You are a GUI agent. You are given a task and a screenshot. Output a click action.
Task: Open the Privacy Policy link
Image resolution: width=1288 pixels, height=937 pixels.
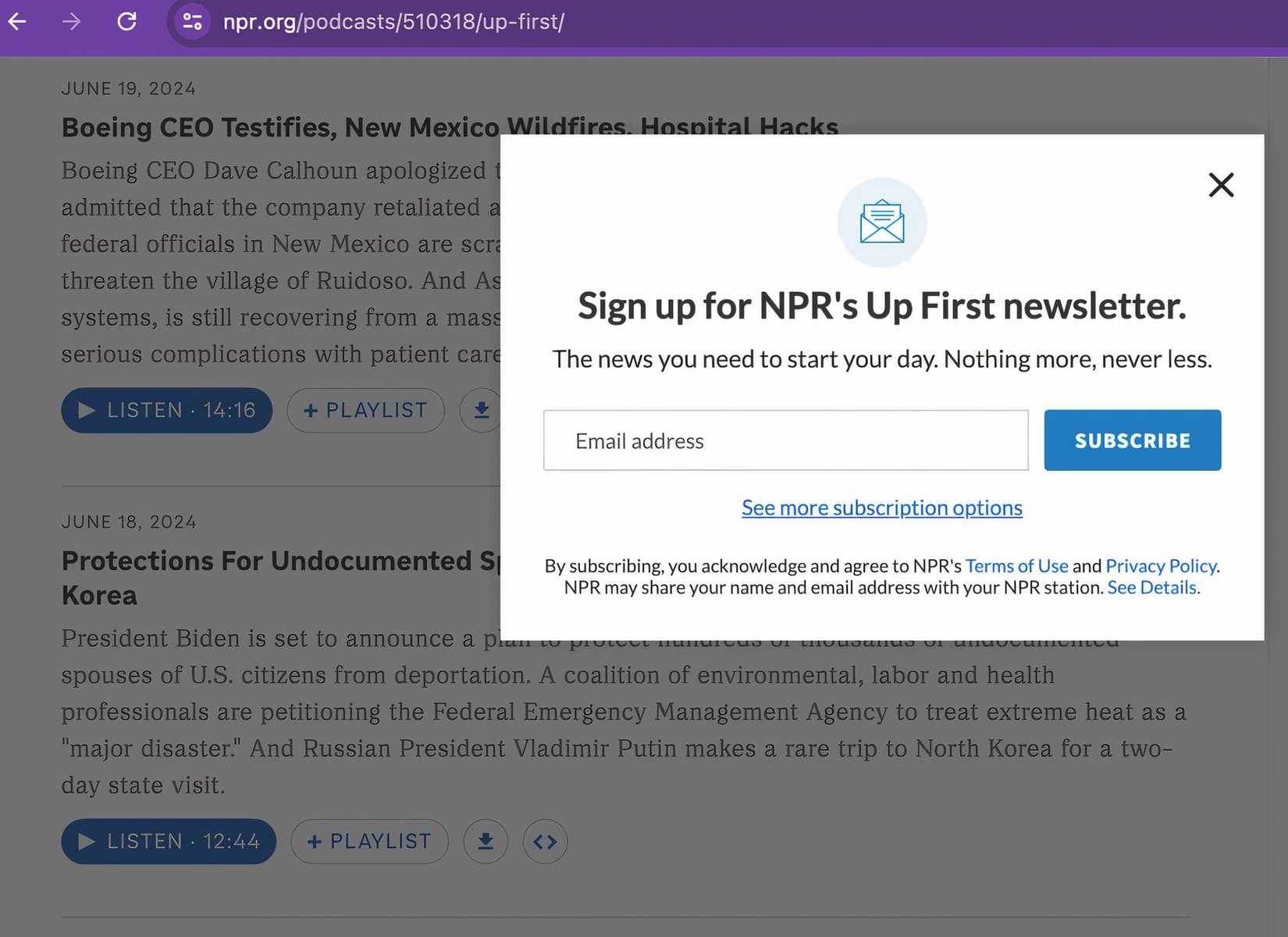tap(1161, 565)
